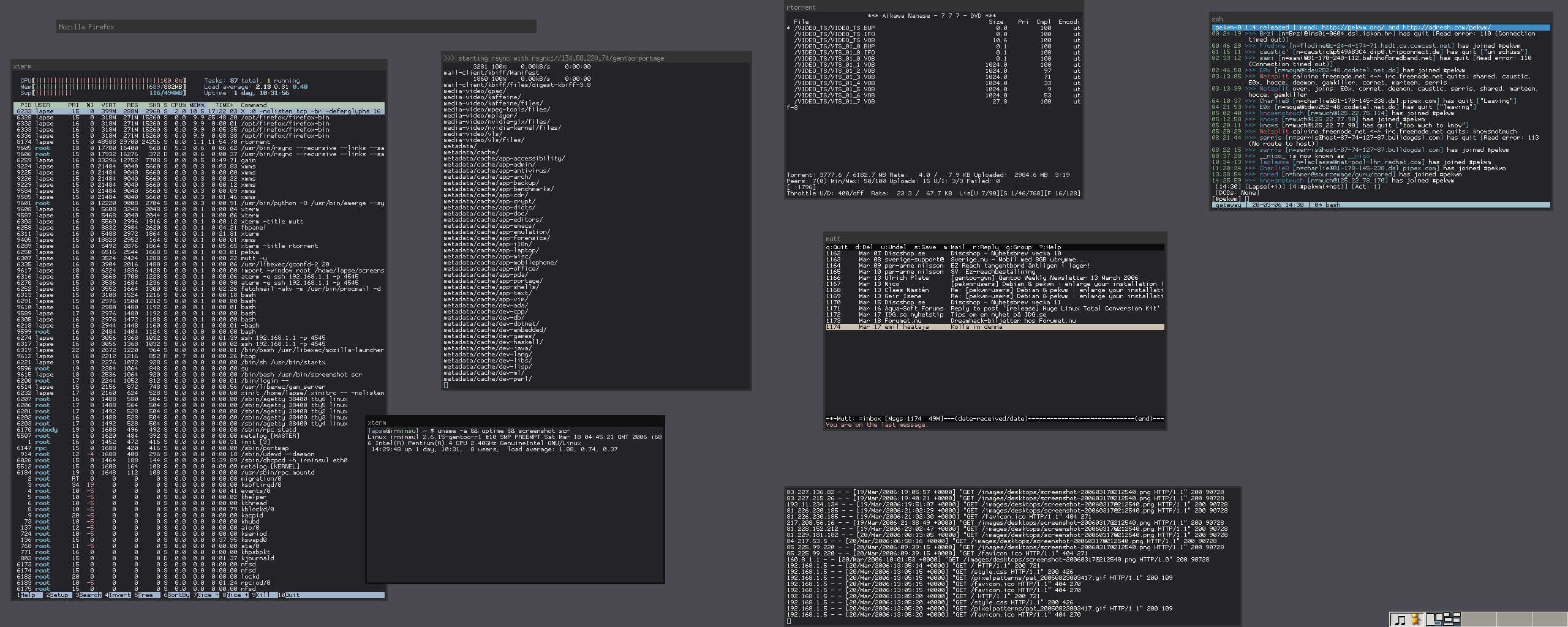Select the gaim process row in htop
1568x627 pixels.
pyautogui.click(x=199, y=160)
